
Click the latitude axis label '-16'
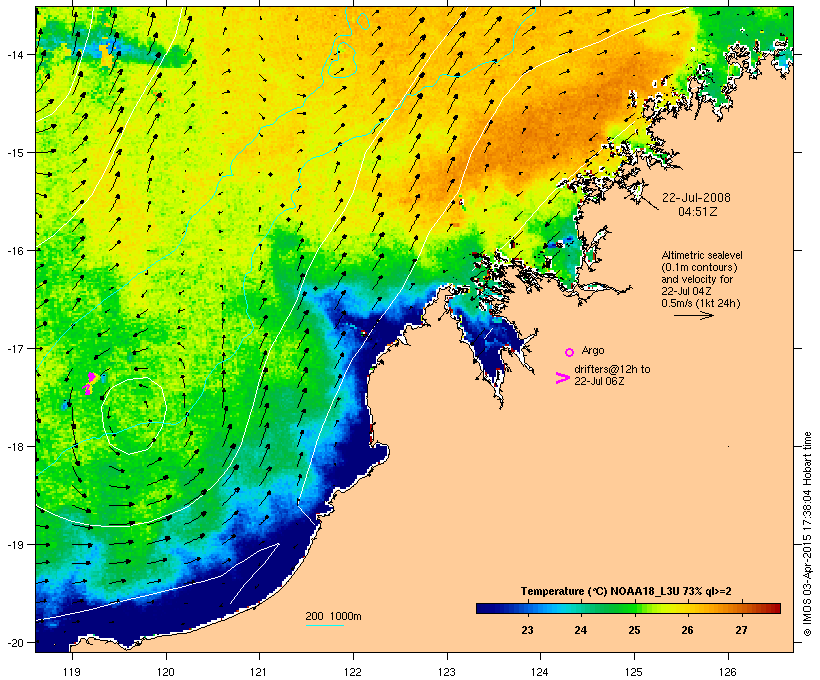(x=14, y=251)
